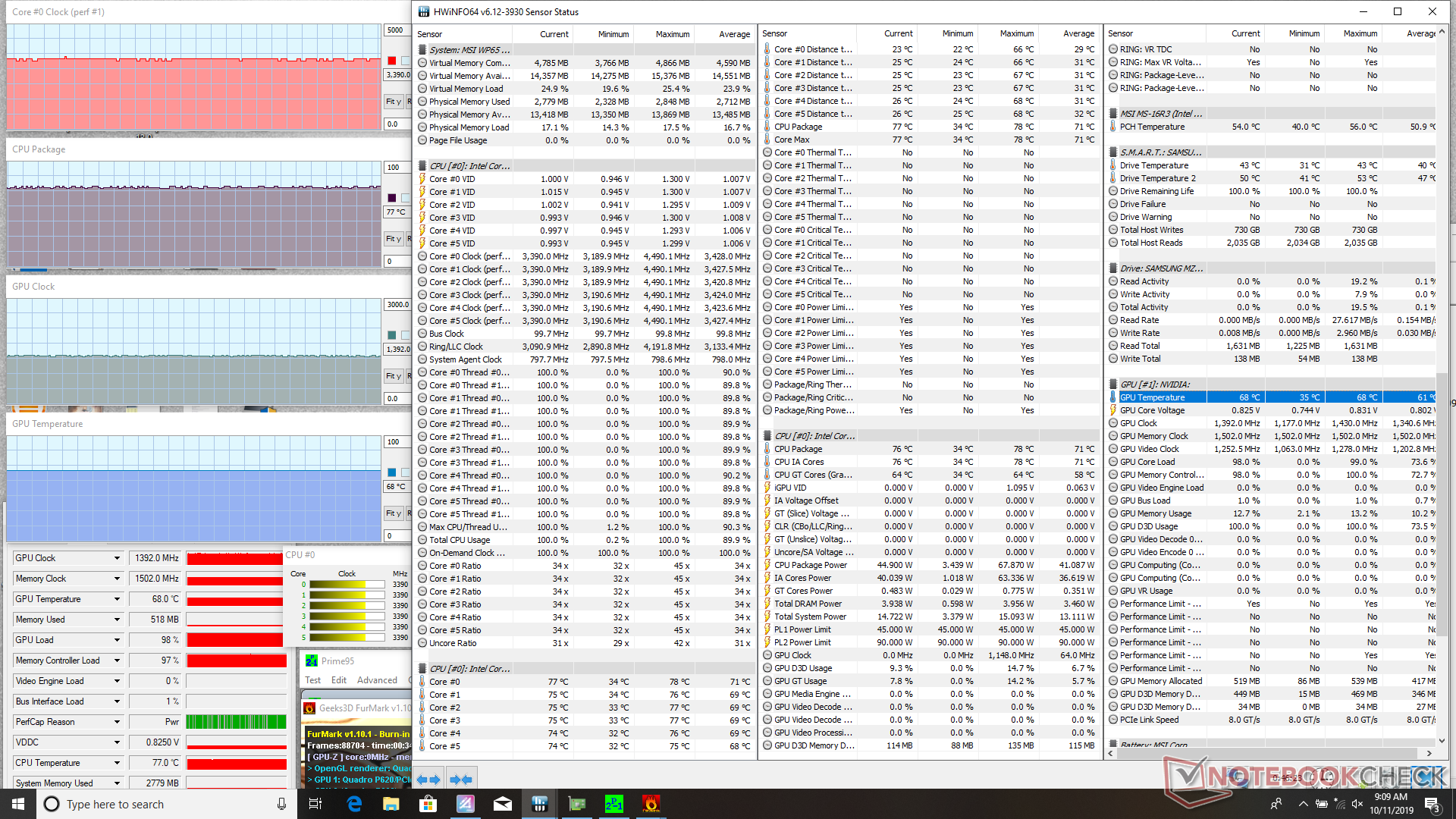Show hidden tray icons chevron
Screen dimensions: 1456x819
[1303, 804]
